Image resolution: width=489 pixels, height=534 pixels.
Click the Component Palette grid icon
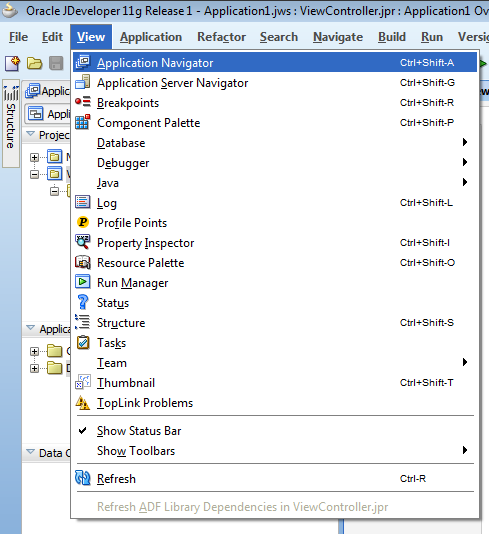[x=83, y=122]
